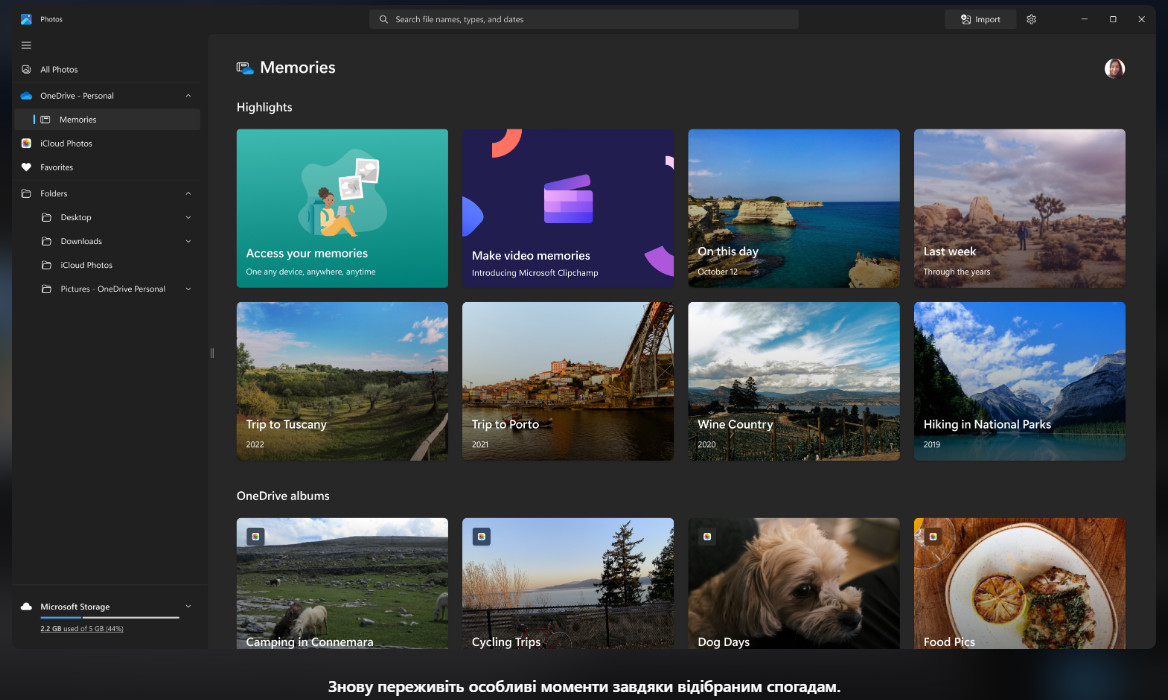1168x700 pixels.
Task: Open Settings gear icon
Action: 1031,19
